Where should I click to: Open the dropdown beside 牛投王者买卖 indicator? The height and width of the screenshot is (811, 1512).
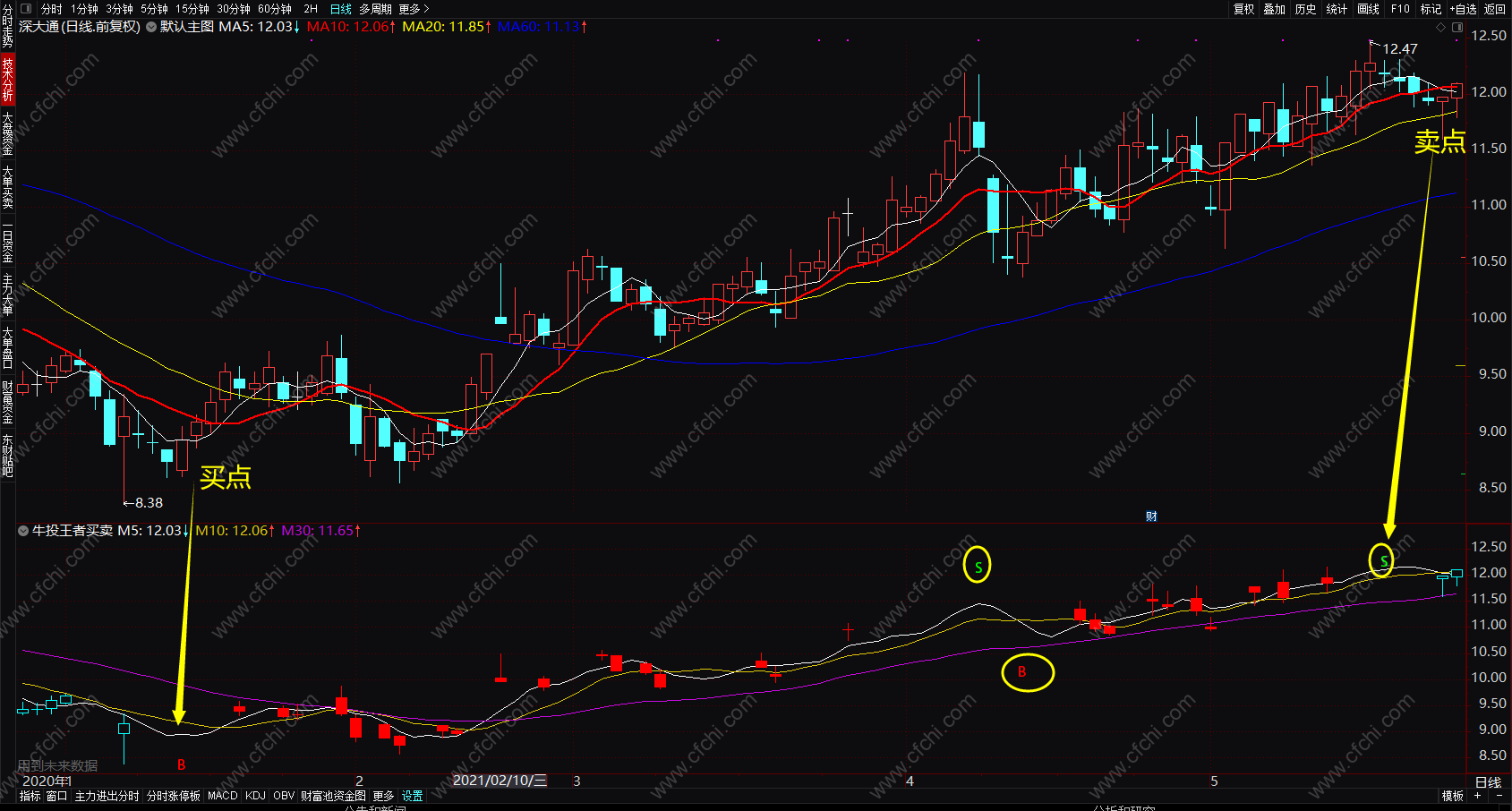tap(23, 531)
